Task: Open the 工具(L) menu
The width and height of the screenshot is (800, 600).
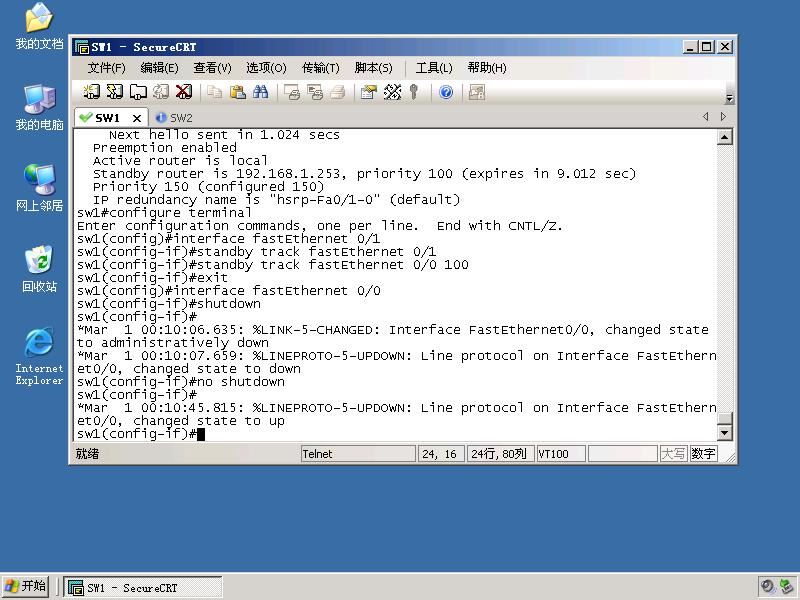Action: tap(434, 68)
